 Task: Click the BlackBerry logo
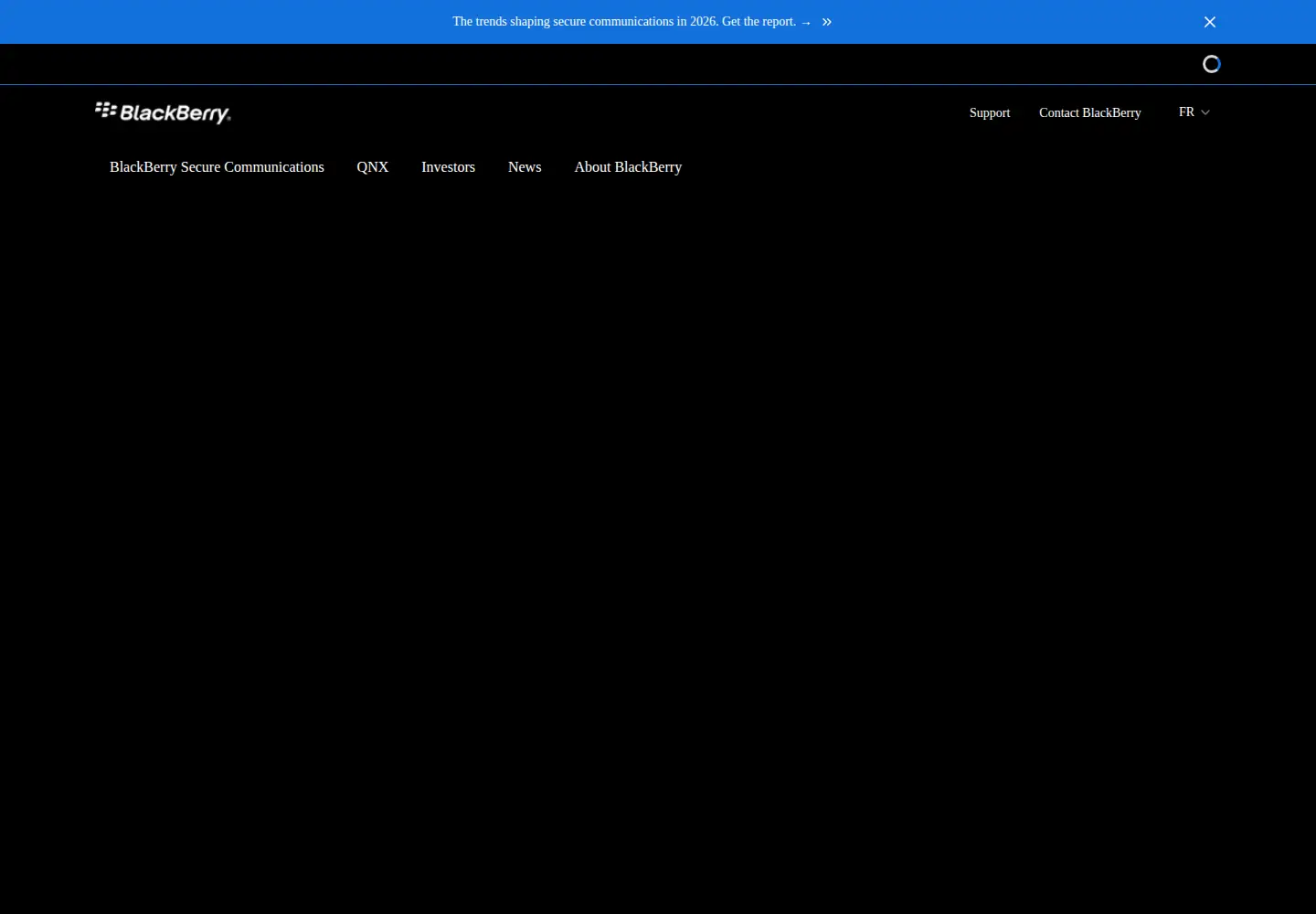163,112
